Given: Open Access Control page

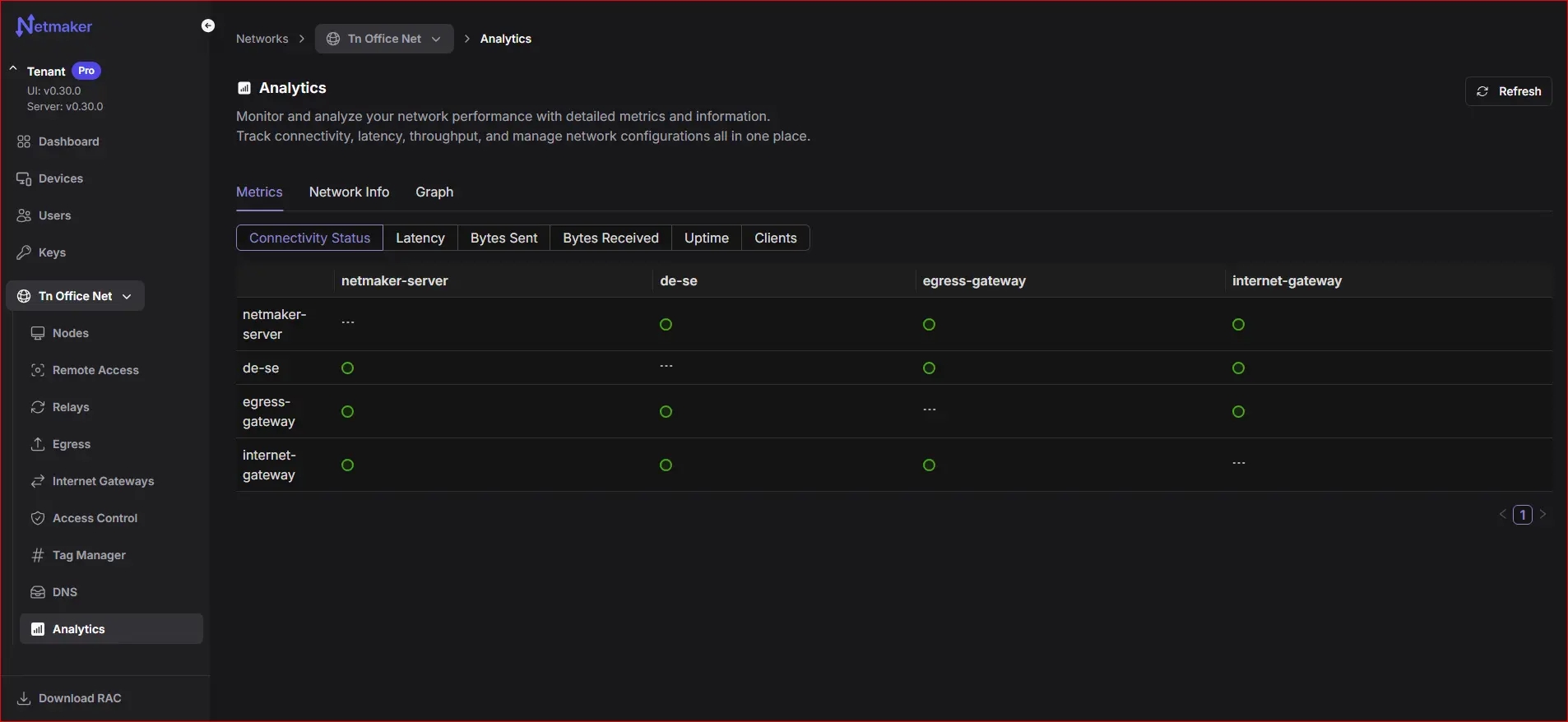Looking at the screenshot, I should [95, 518].
